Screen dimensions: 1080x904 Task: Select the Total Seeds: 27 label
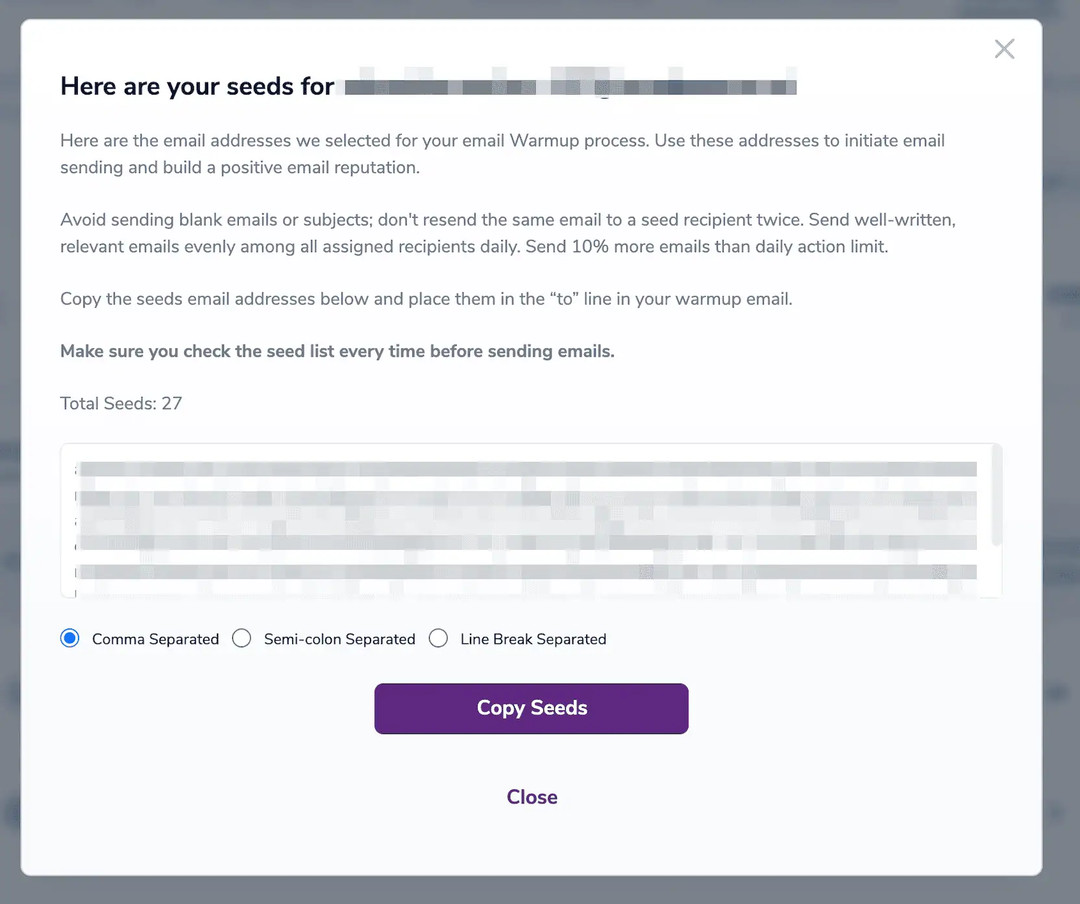pos(121,403)
